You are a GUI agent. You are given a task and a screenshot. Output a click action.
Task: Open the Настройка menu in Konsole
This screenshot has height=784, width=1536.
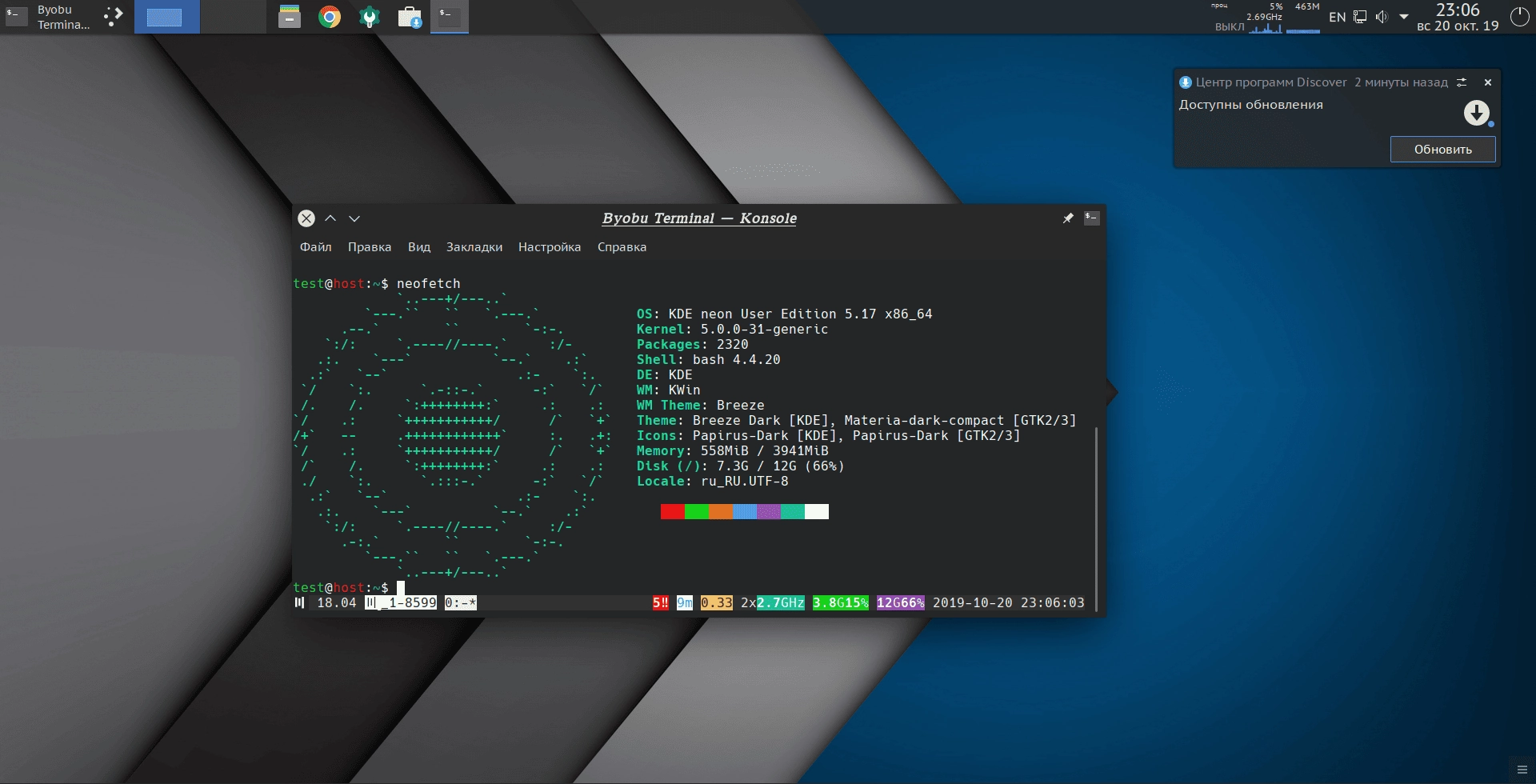tap(550, 247)
